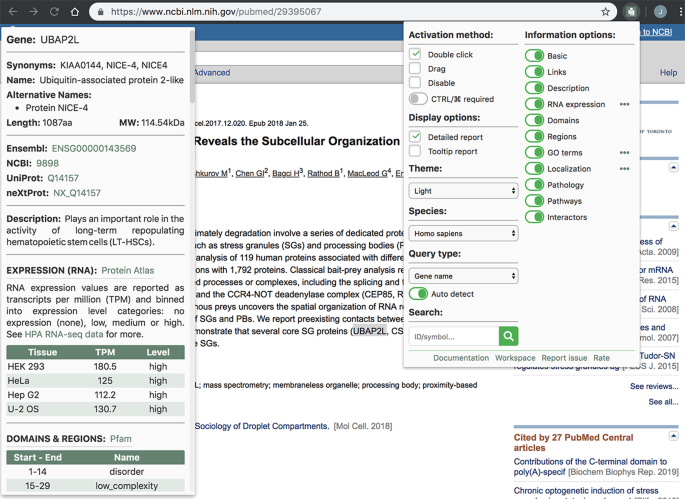Open GO terms more options dots
The image size is (685, 499).
pos(624,152)
